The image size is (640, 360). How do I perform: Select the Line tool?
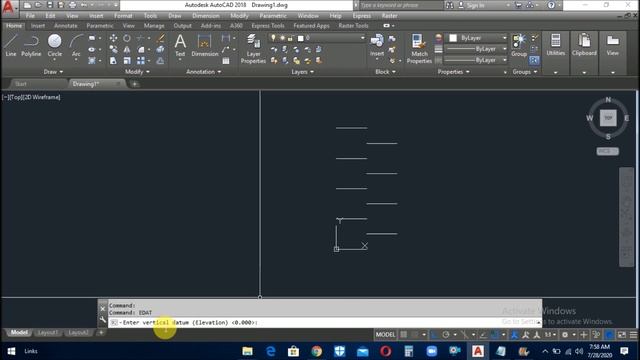(11, 45)
